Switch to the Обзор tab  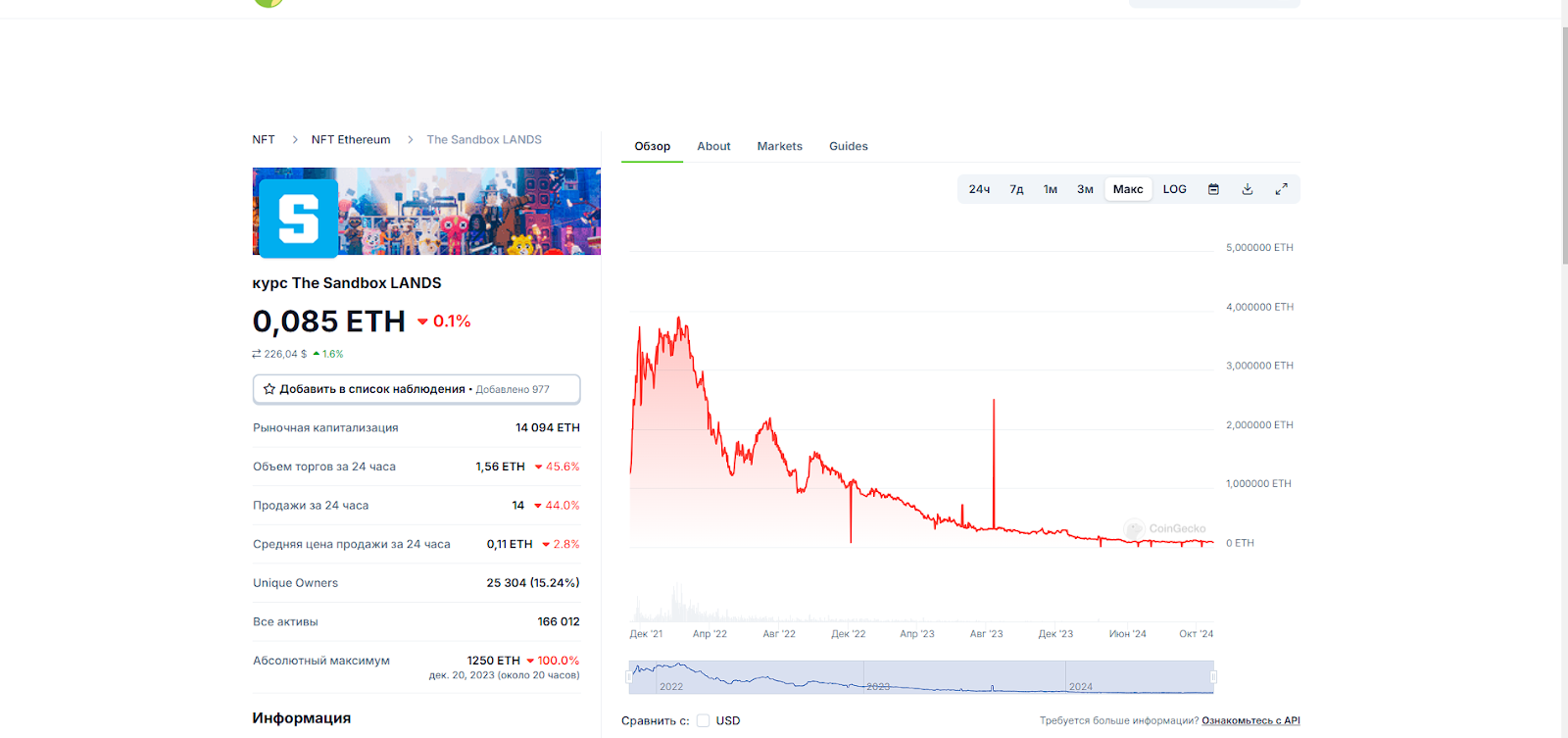tap(653, 146)
